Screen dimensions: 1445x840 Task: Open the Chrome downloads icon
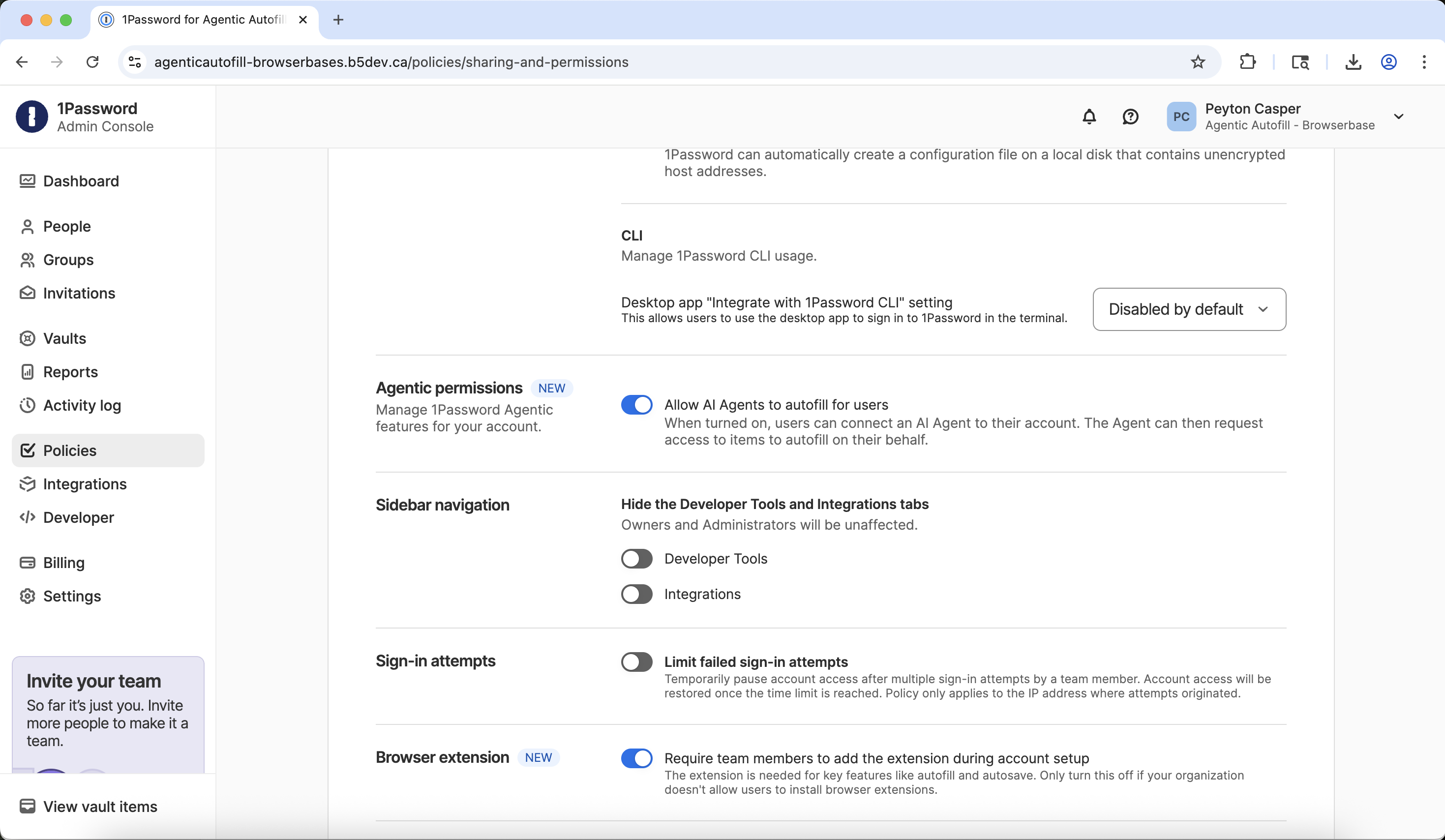pos(1353,62)
